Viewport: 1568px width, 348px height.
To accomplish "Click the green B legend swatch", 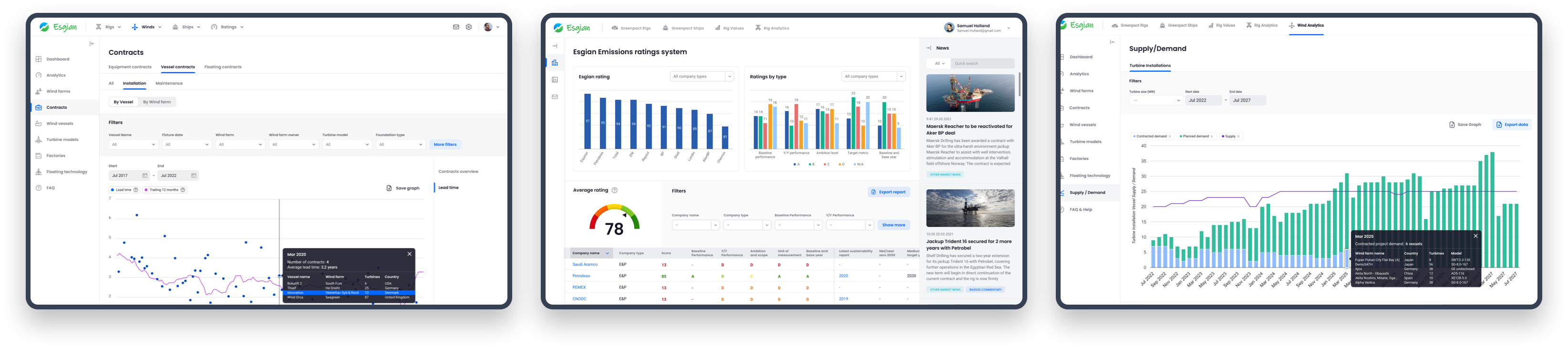I will pyautogui.click(x=810, y=164).
